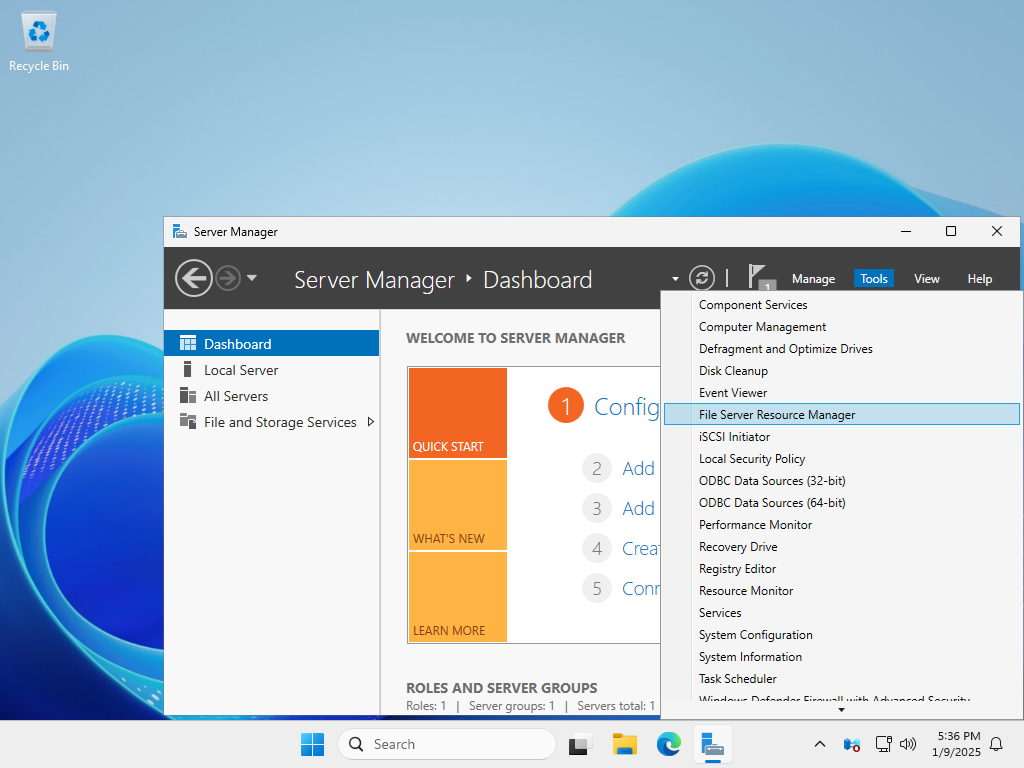This screenshot has width=1024, height=768.
Task: Open the notifications flag
Action: pyautogui.click(x=760, y=278)
